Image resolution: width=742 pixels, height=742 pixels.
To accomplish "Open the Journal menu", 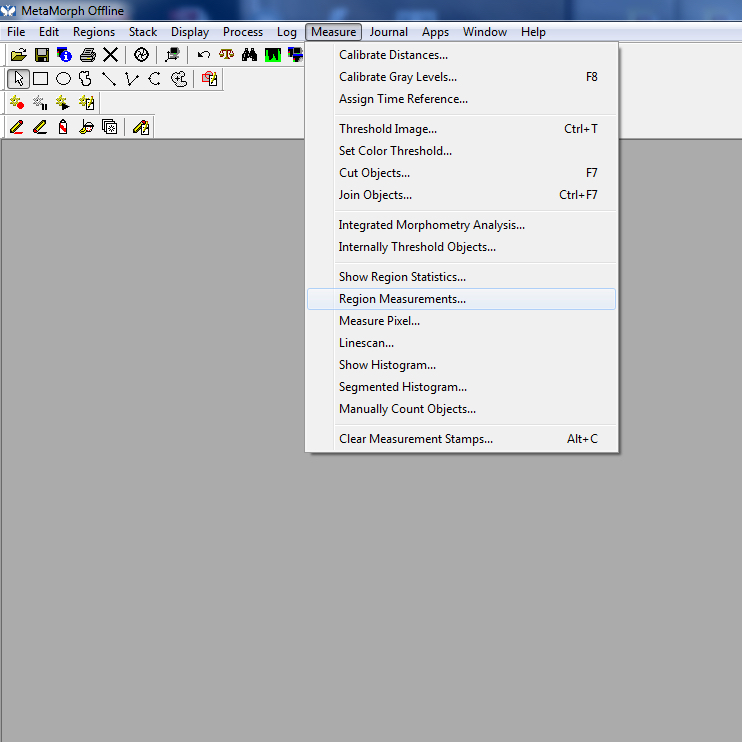I will pos(389,32).
